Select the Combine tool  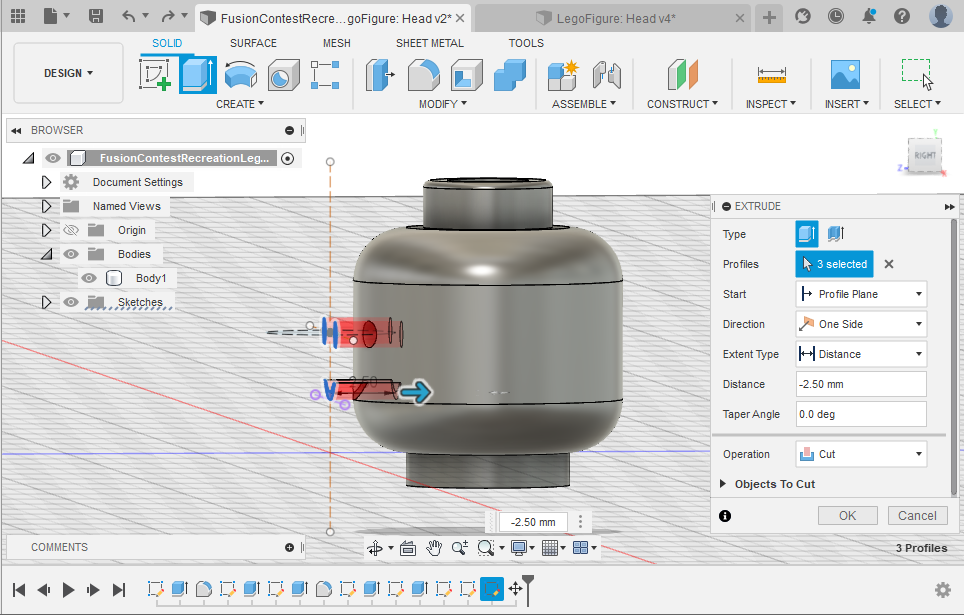coord(510,74)
